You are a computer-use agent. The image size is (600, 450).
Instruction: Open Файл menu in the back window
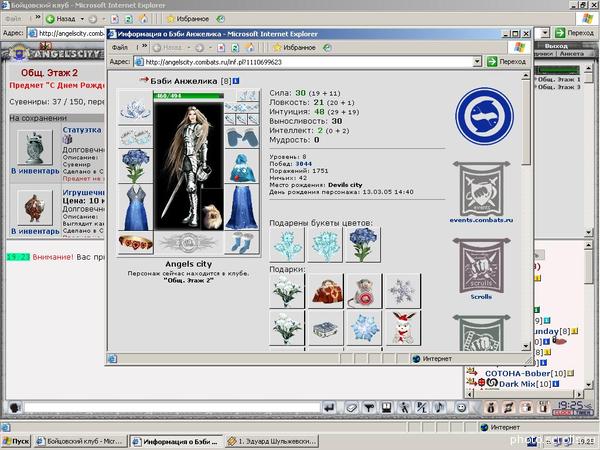(14, 19)
